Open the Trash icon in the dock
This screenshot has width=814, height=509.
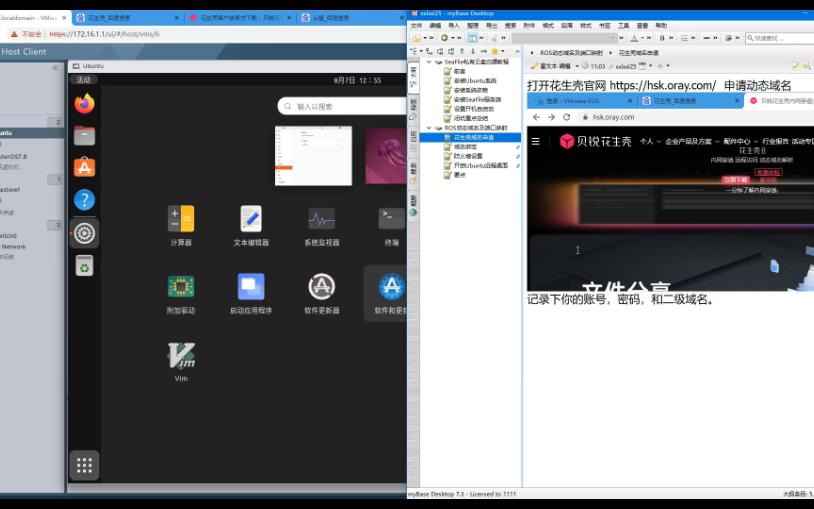pos(85,265)
